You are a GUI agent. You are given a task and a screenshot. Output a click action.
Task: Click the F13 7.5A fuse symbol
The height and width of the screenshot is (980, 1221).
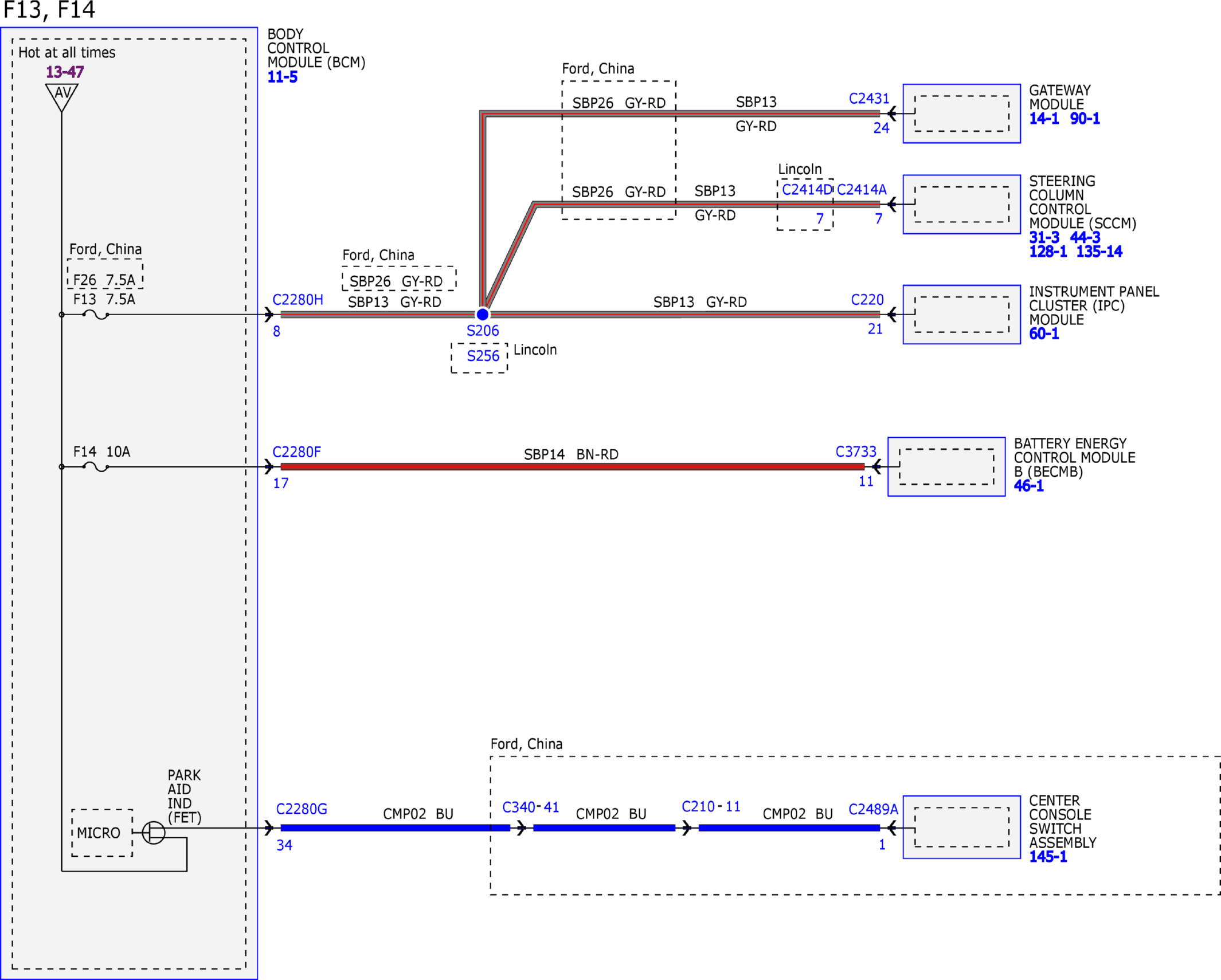coord(96,314)
